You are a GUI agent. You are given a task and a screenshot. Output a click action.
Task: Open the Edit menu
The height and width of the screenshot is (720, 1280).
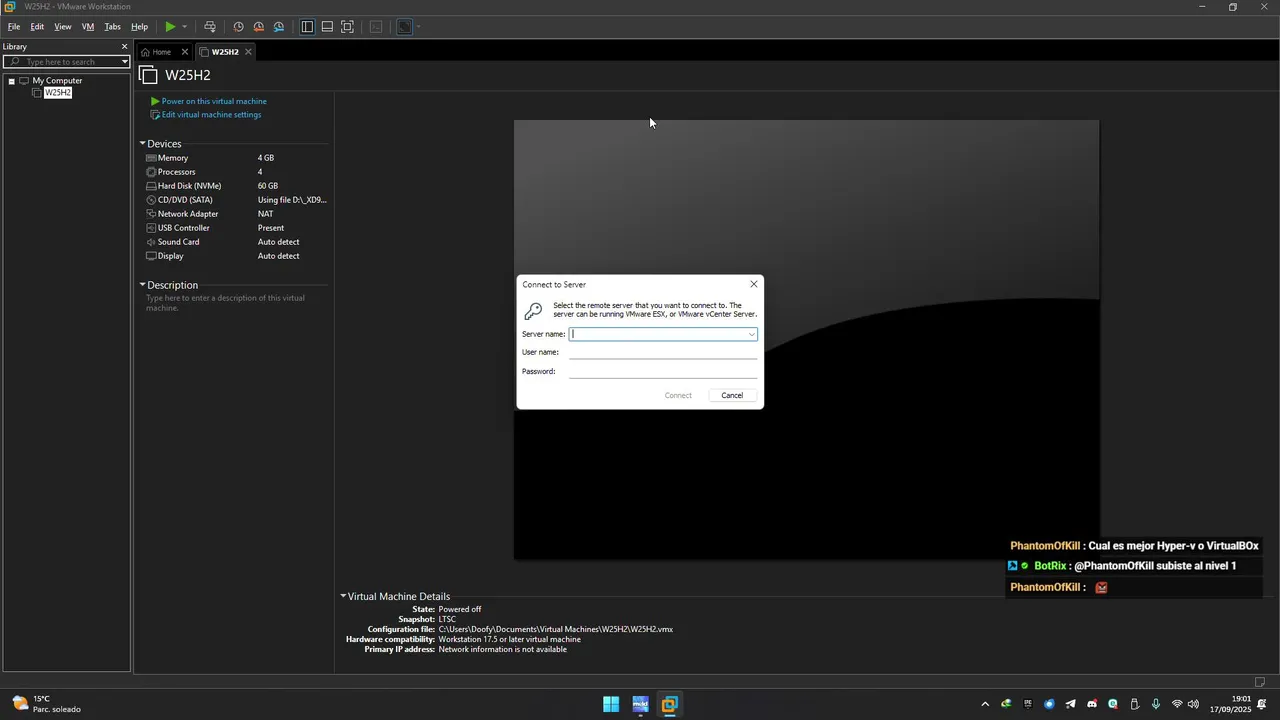(37, 27)
